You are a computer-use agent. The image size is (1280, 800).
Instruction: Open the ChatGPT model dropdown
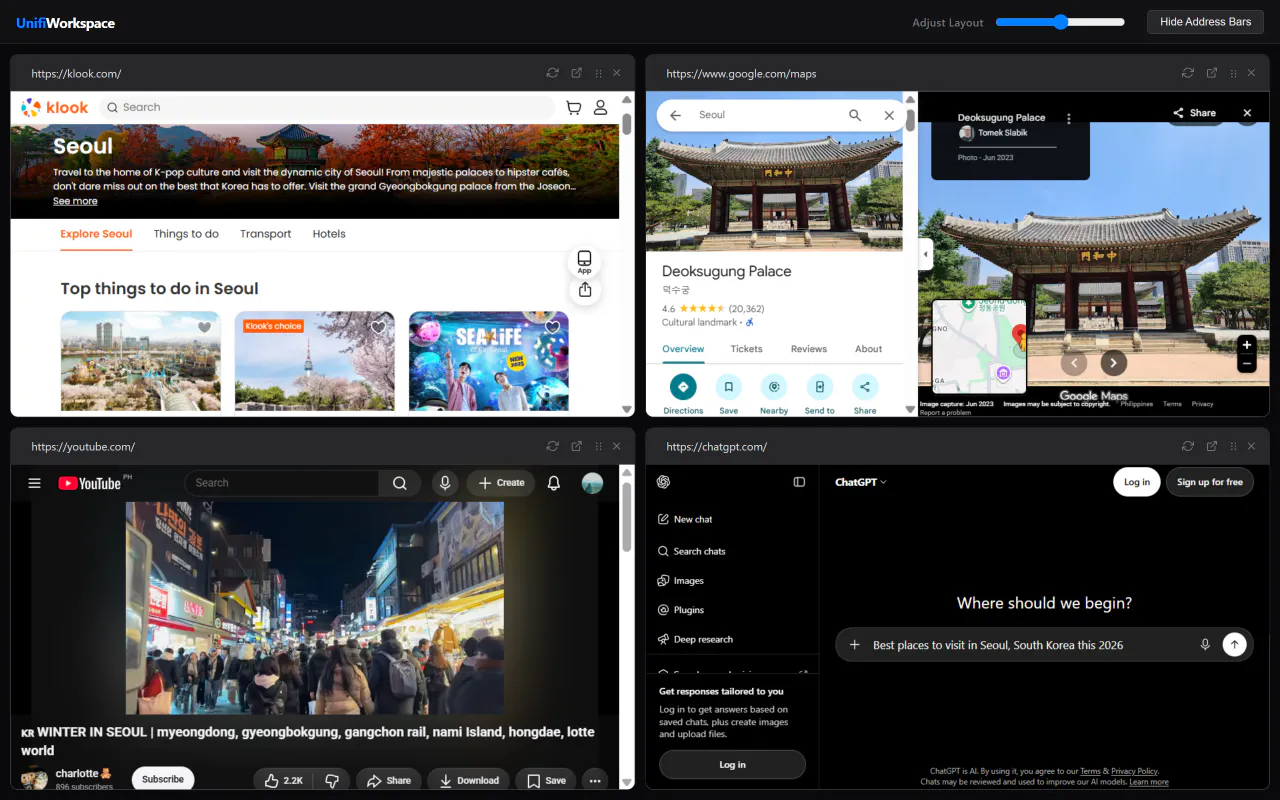[x=861, y=482]
